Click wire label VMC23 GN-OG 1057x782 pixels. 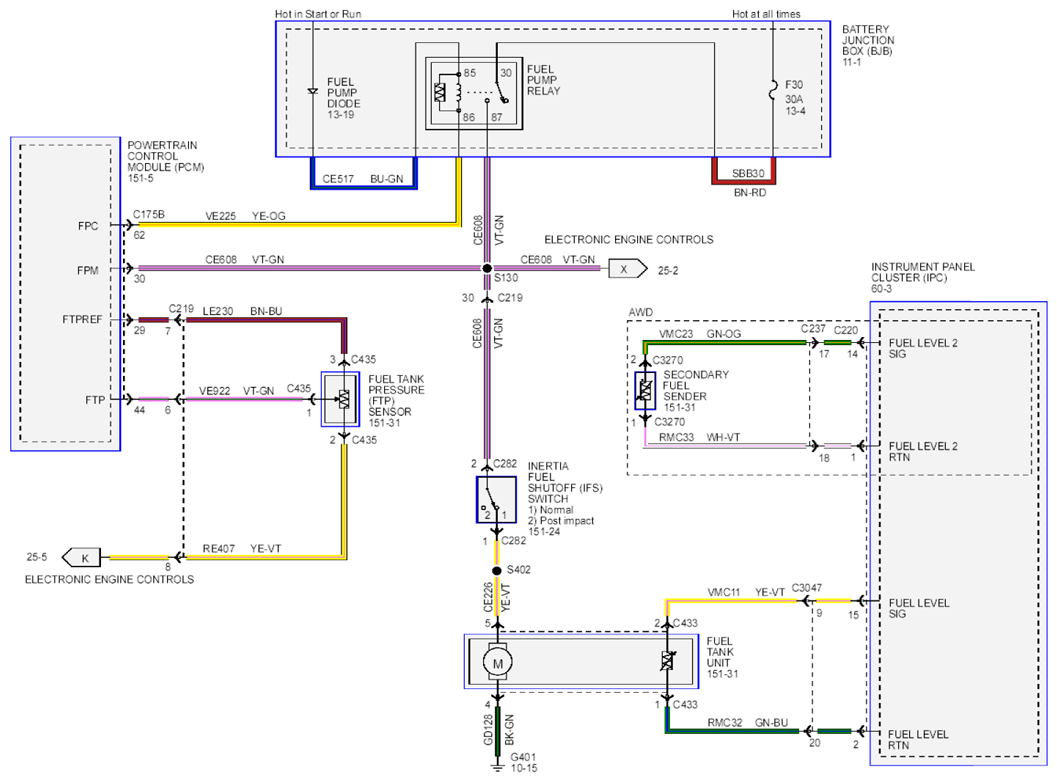click(x=700, y=334)
